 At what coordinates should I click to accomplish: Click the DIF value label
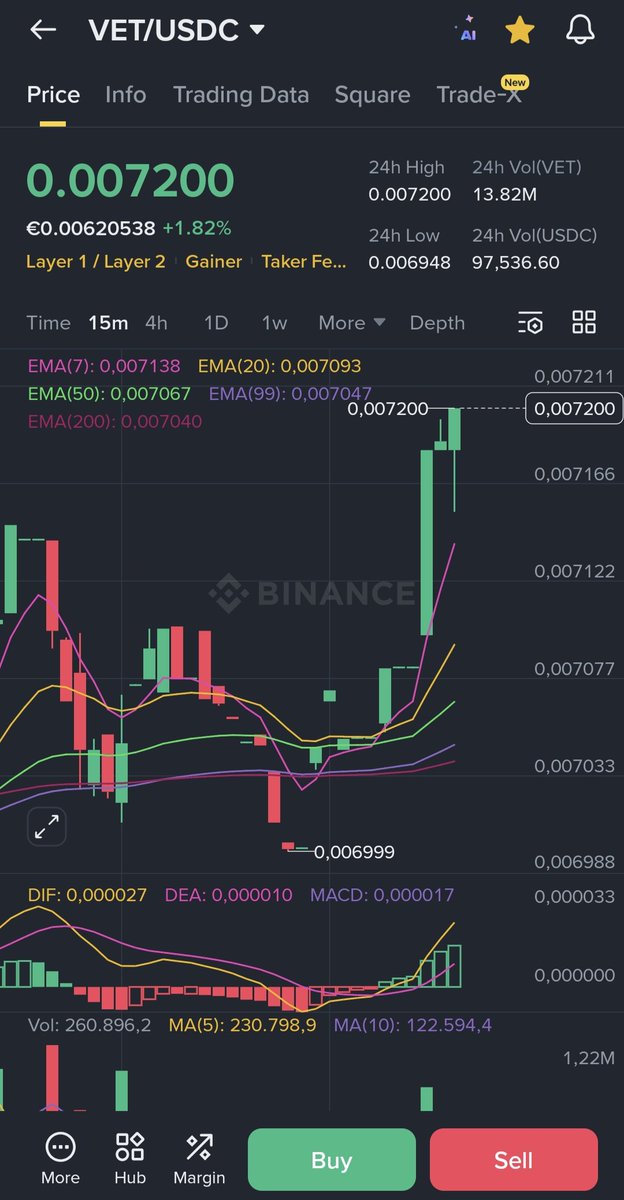[87, 895]
